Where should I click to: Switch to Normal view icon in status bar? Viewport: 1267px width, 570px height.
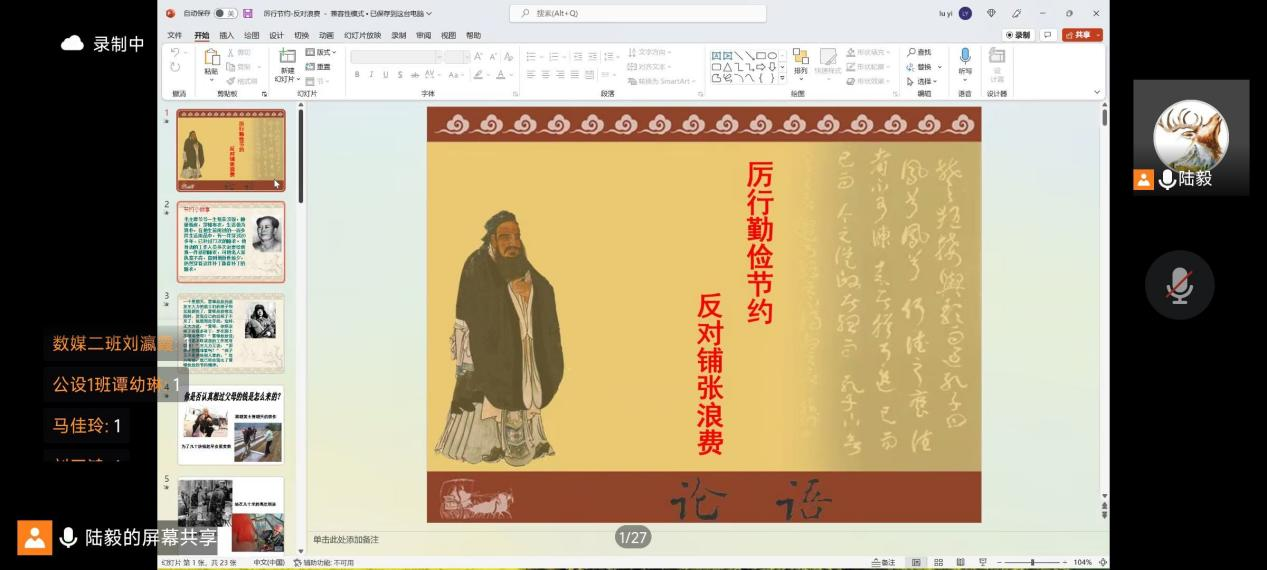916,563
